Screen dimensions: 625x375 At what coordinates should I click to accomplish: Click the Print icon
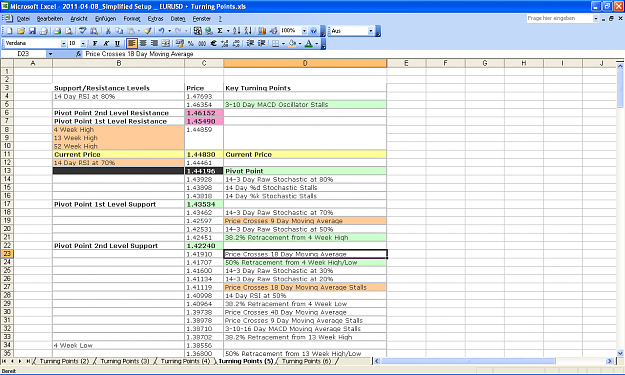click(57, 31)
